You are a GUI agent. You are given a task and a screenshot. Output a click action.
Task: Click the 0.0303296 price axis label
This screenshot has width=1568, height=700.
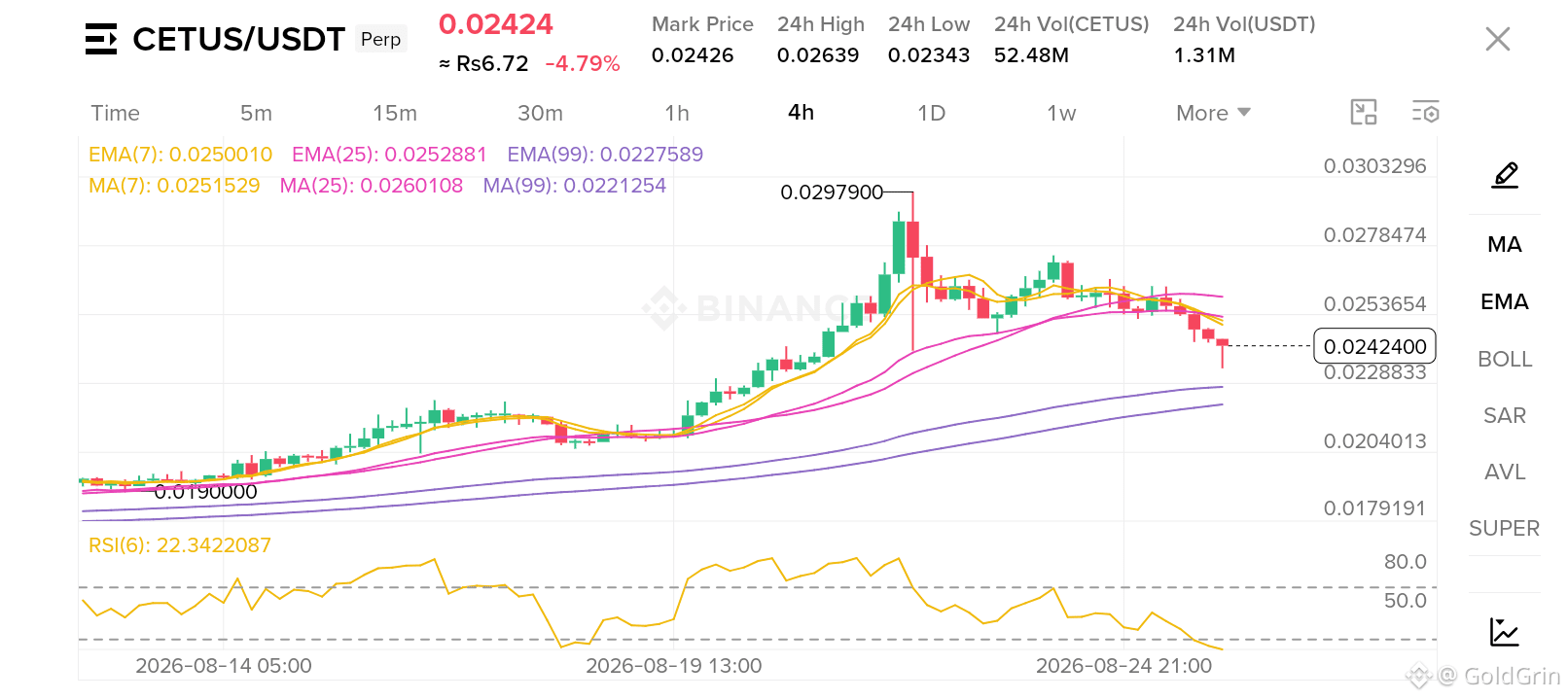1374,166
